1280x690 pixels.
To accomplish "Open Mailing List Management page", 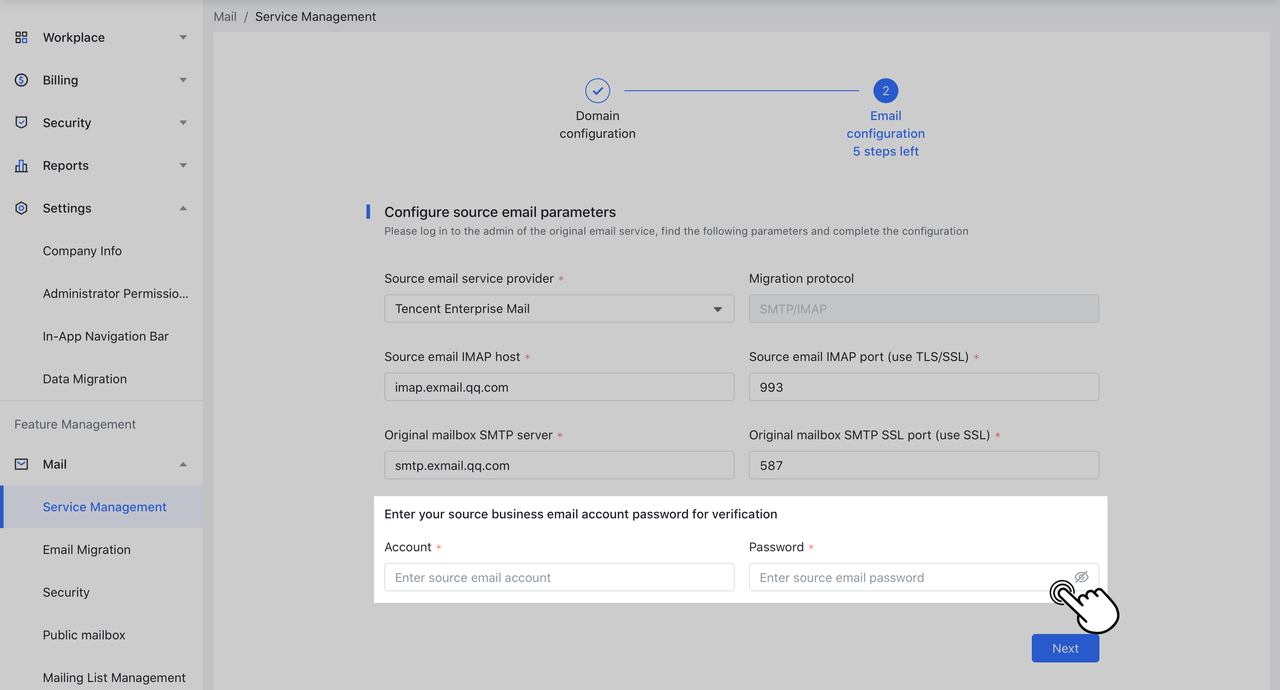I will click(x=114, y=678).
